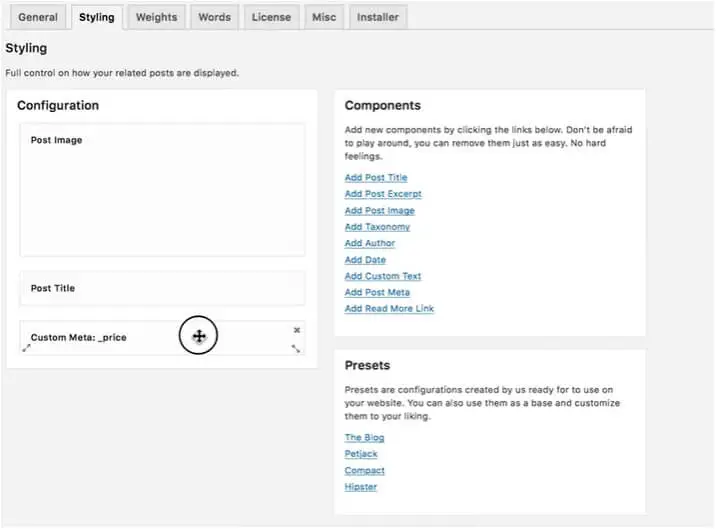Choose the Hipster preset

(x=361, y=487)
